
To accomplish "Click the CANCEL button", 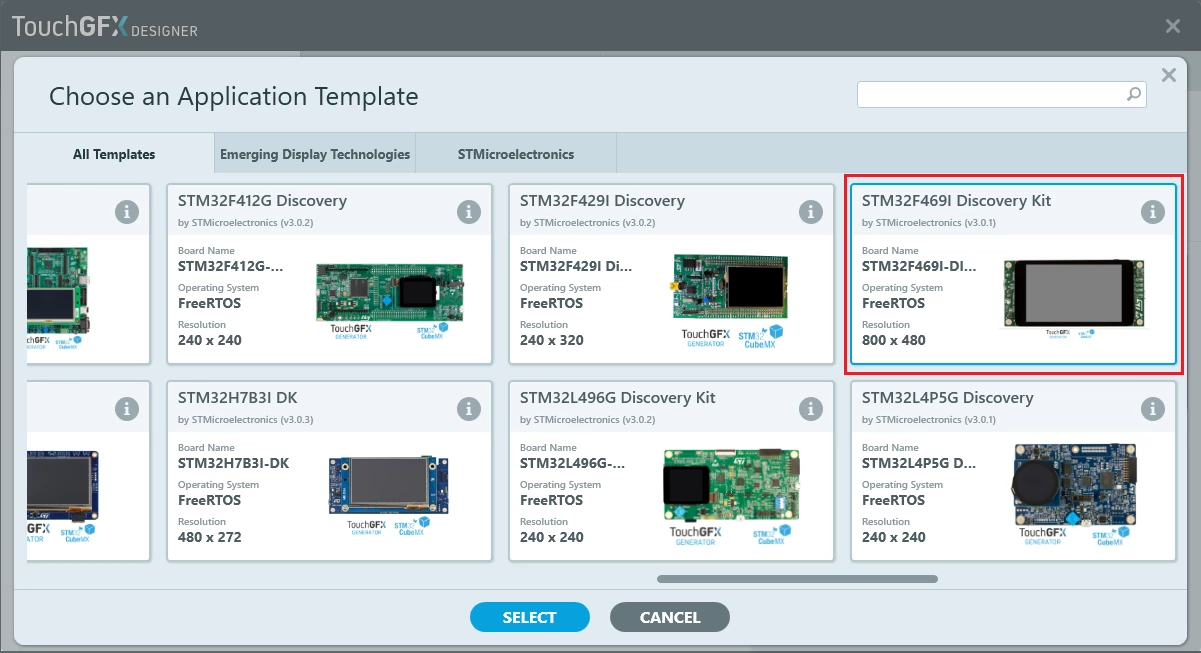I will (670, 617).
